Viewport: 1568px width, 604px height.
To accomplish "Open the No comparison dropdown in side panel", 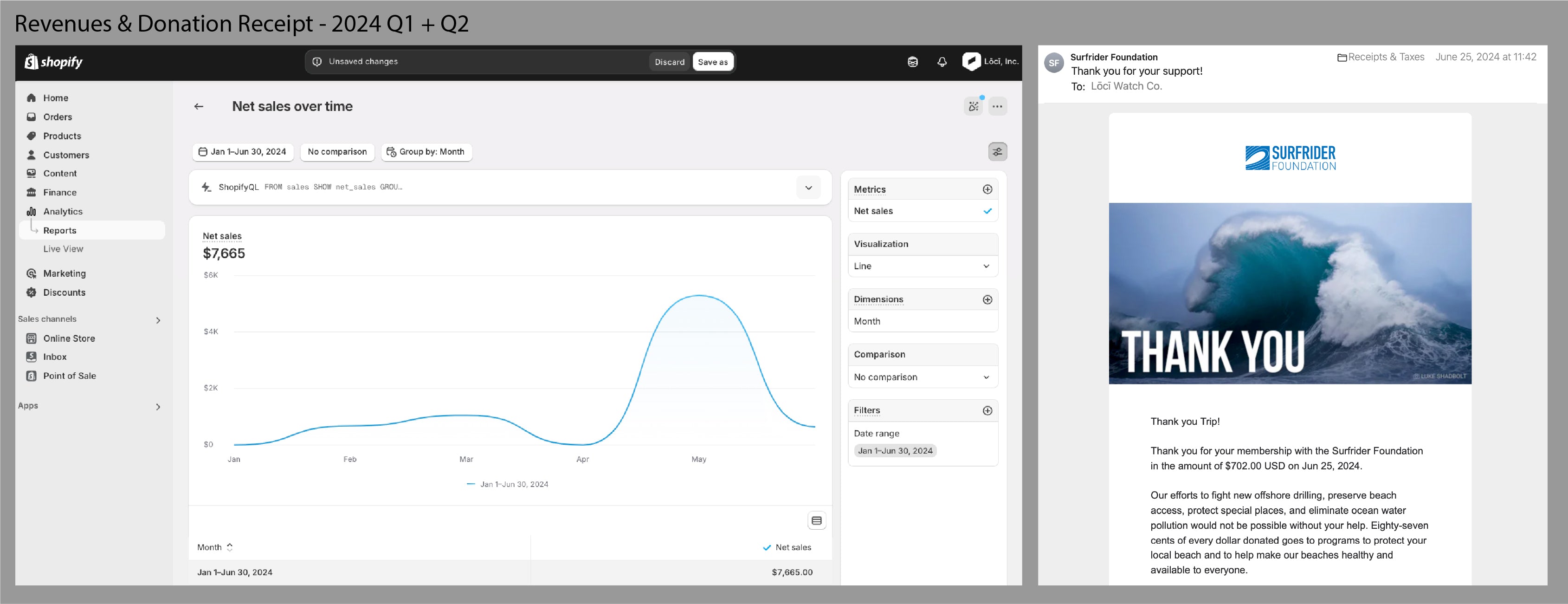I will (x=923, y=377).
